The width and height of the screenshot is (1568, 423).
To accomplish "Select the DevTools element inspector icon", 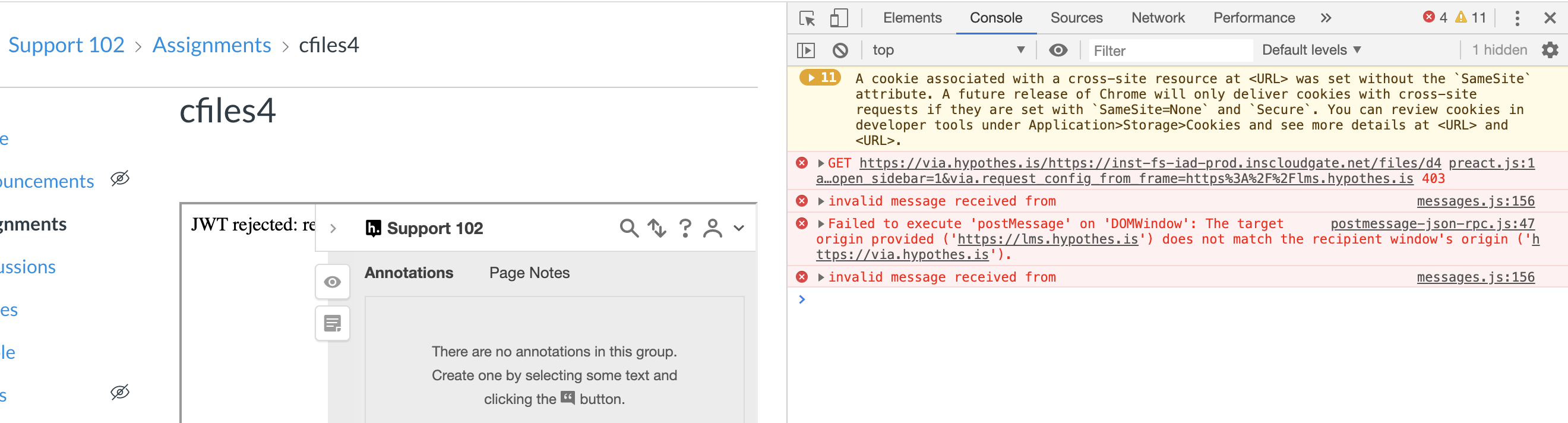I will click(808, 18).
